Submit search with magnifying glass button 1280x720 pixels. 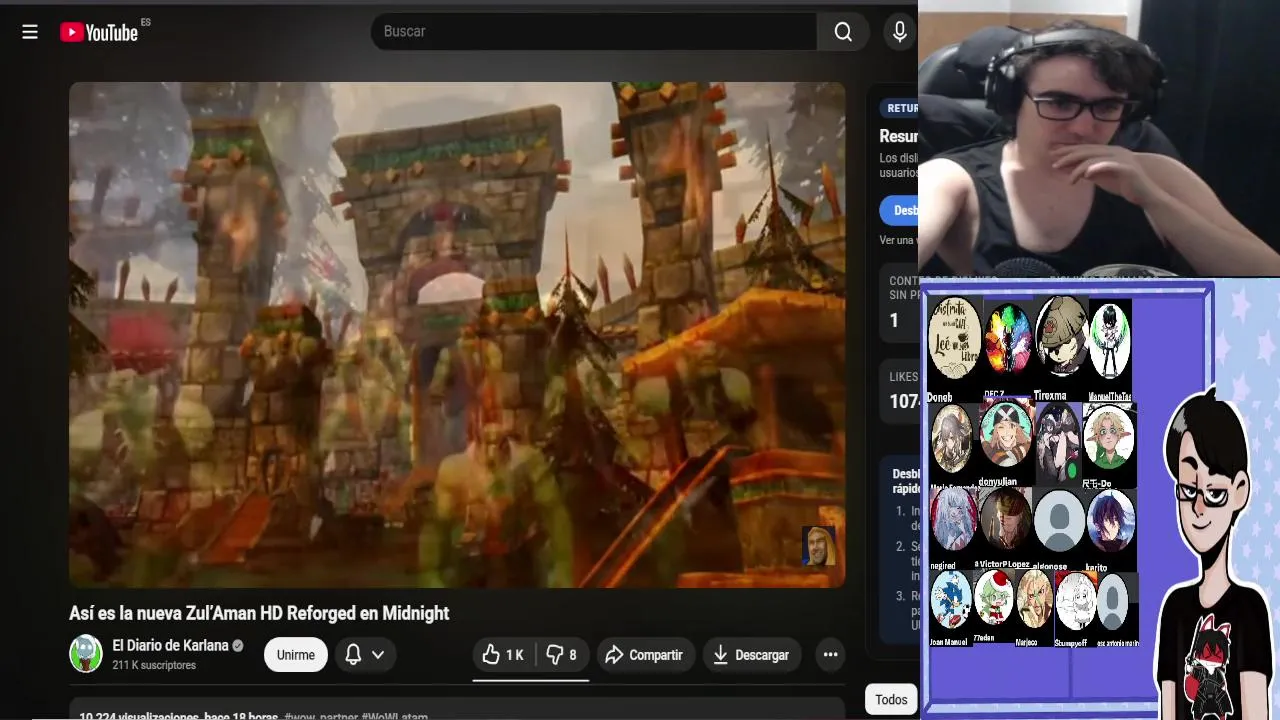tap(843, 32)
